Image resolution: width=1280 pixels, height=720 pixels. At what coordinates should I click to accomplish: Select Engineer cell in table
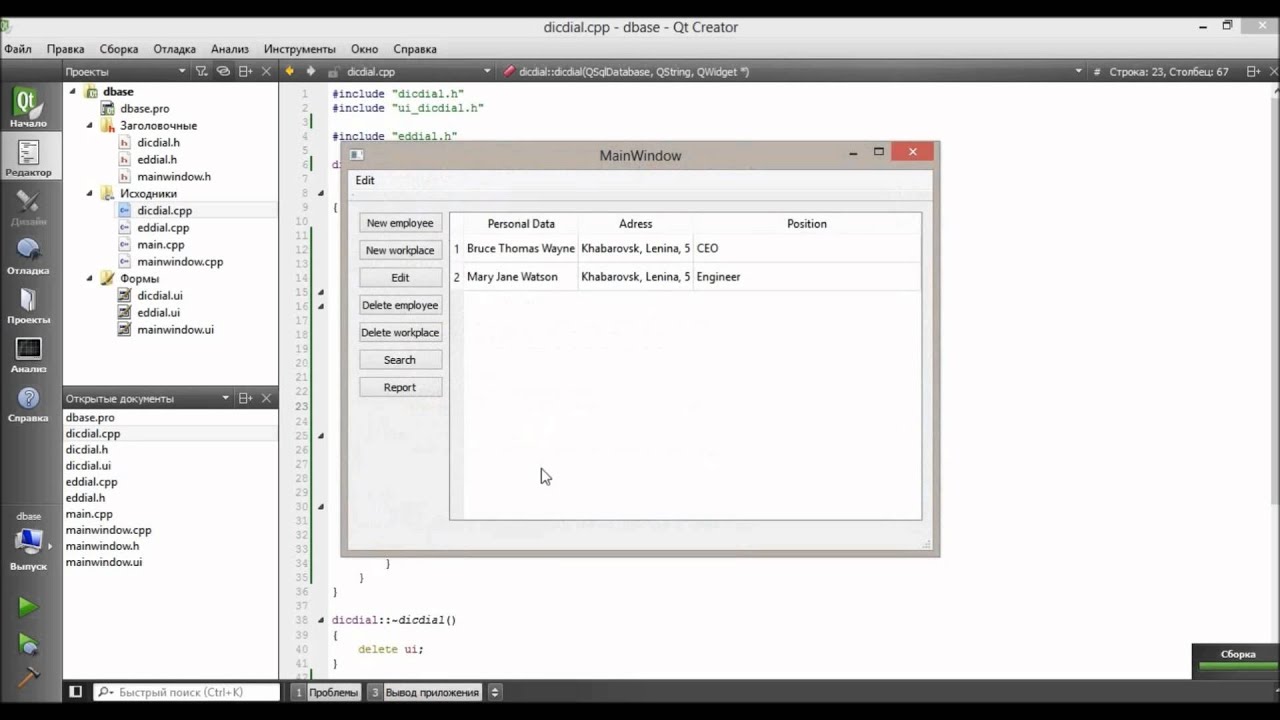point(807,277)
